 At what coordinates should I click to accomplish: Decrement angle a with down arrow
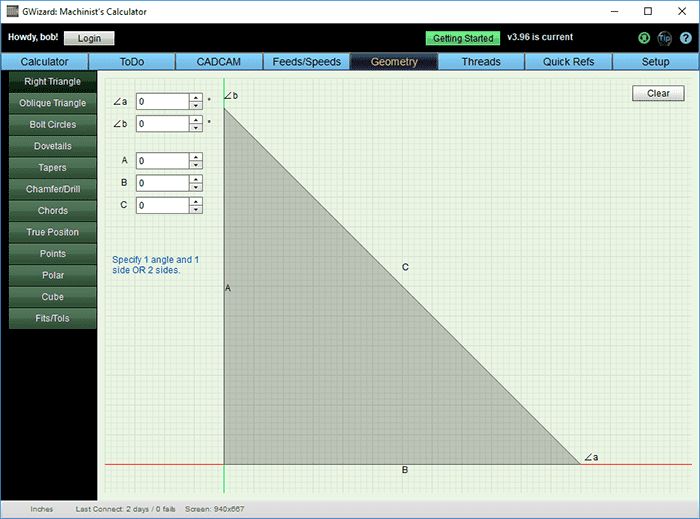tap(196, 105)
